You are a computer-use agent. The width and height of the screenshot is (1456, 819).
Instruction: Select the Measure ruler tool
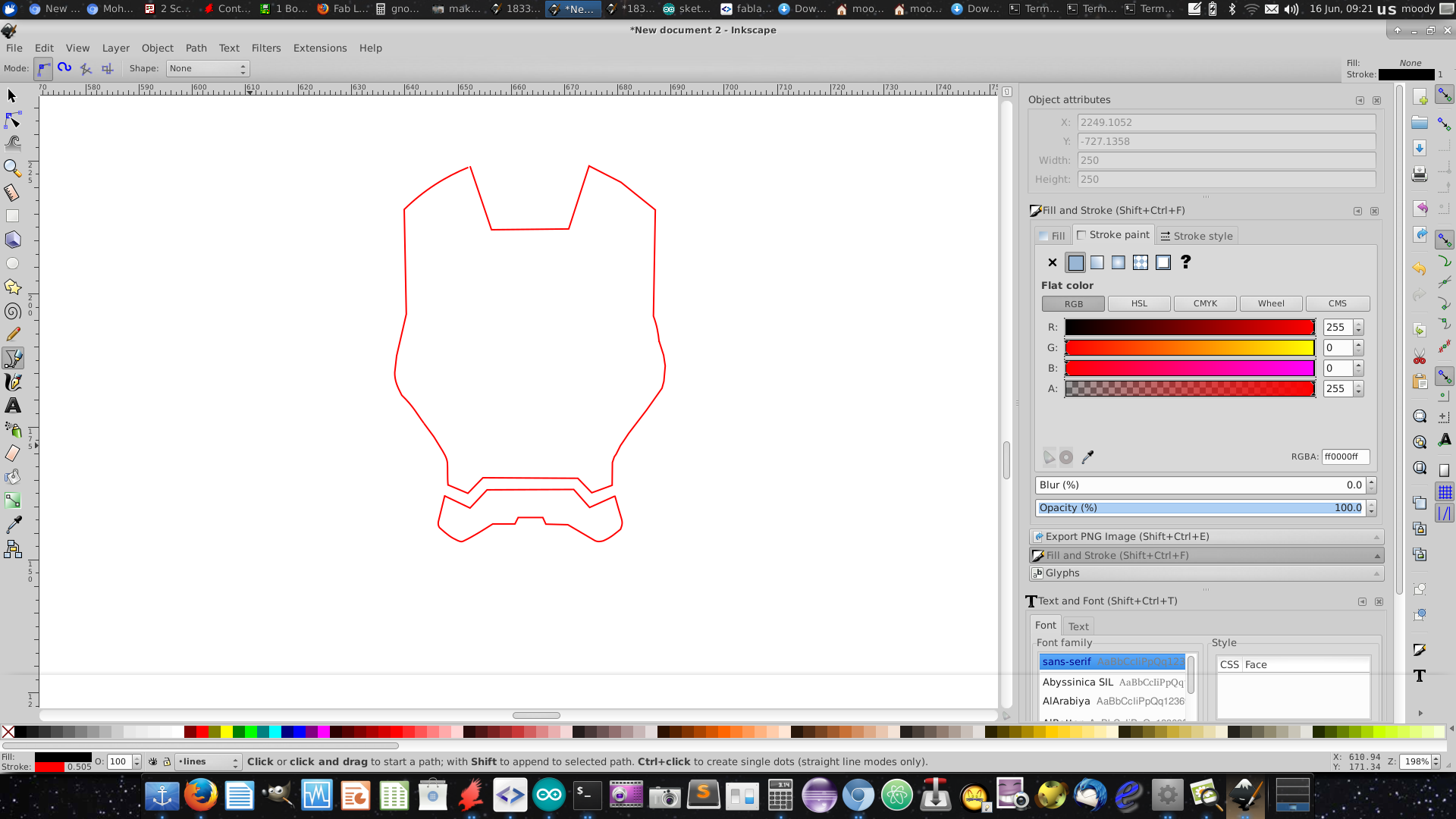tap(12, 193)
